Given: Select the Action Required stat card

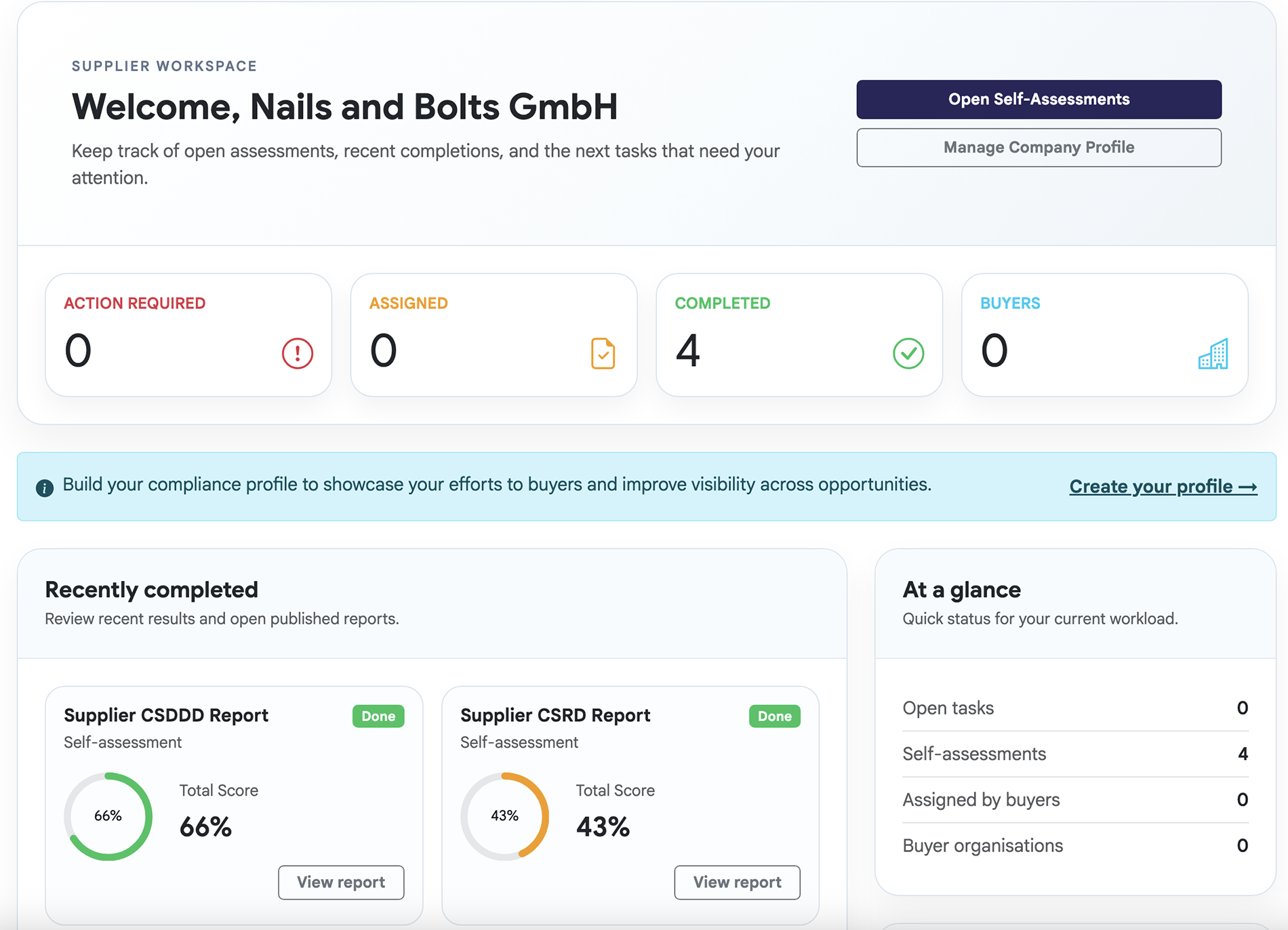Looking at the screenshot, I should (x=188, y=335).
